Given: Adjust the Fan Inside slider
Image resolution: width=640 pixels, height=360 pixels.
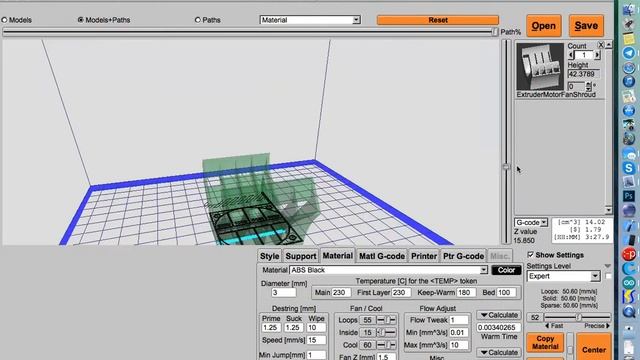Looking at the screenshot, I should 386,333.
